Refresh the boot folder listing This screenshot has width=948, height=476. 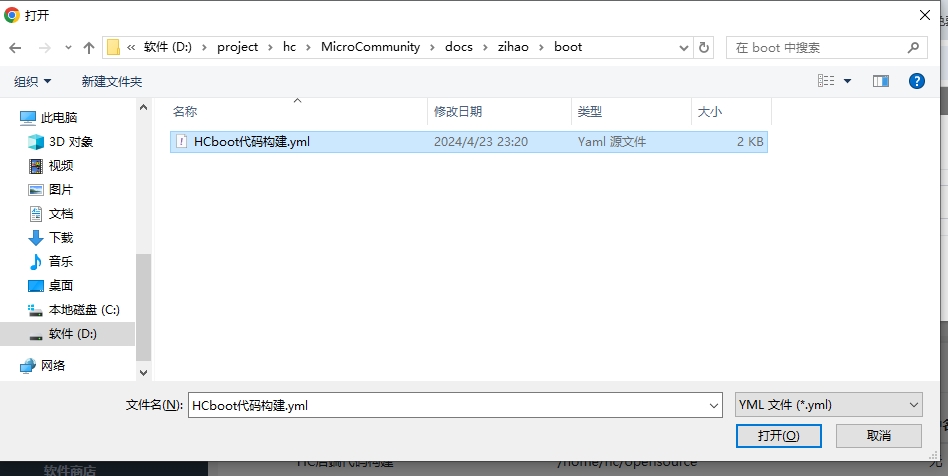(x=705, y=47)
